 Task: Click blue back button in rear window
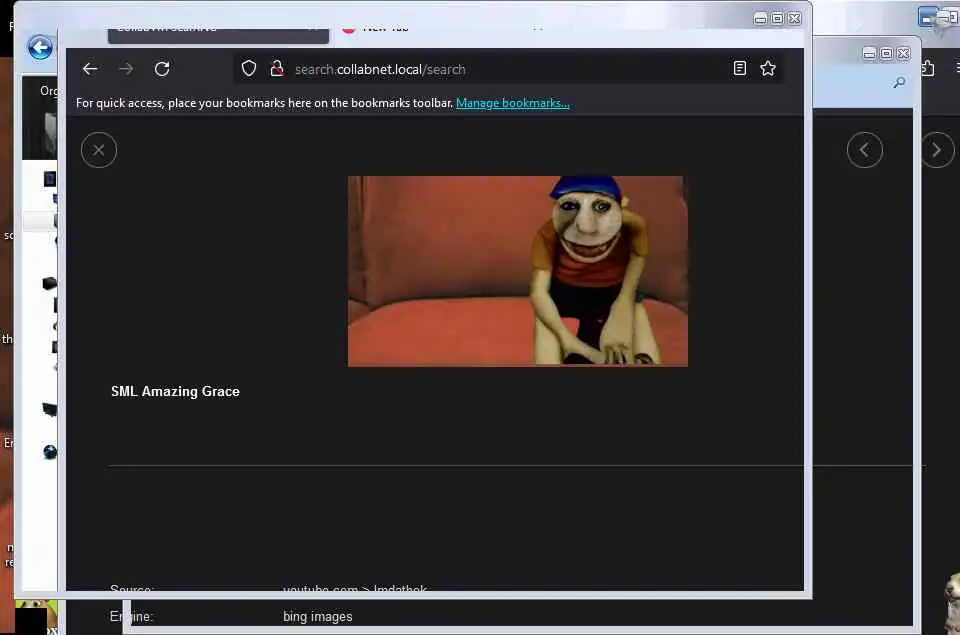40,47
